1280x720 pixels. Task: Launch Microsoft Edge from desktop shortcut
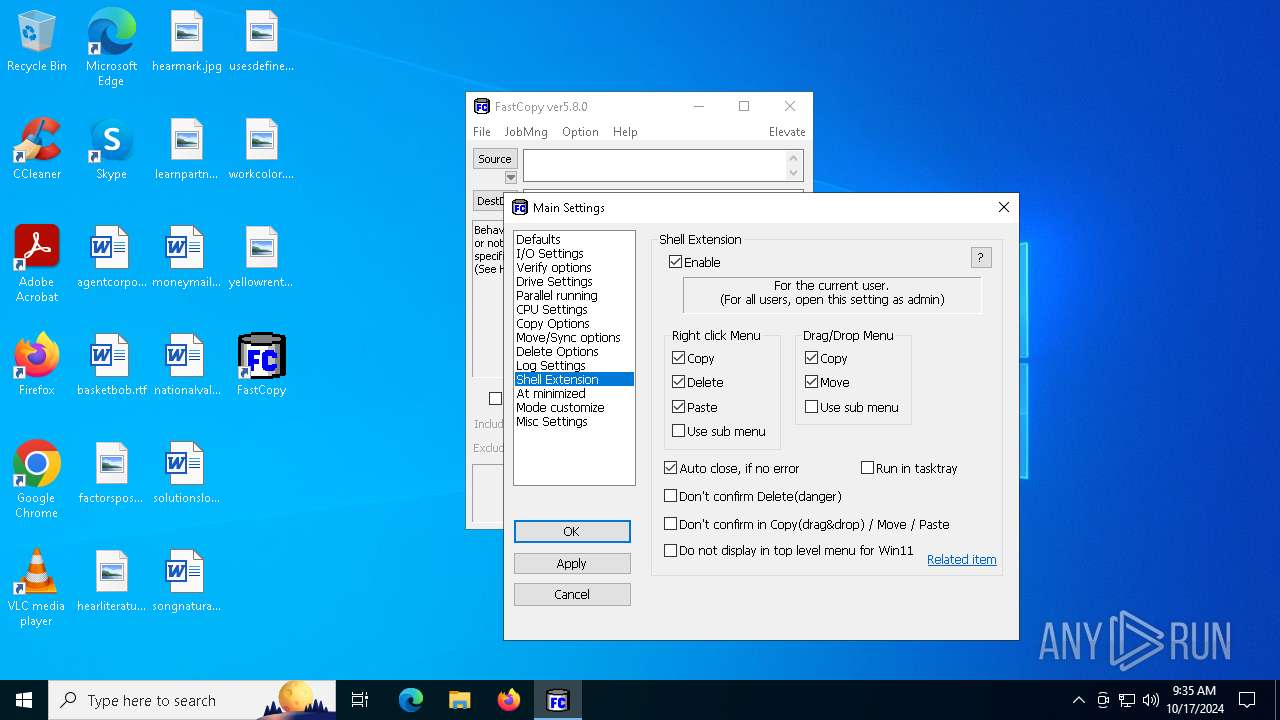111,47
